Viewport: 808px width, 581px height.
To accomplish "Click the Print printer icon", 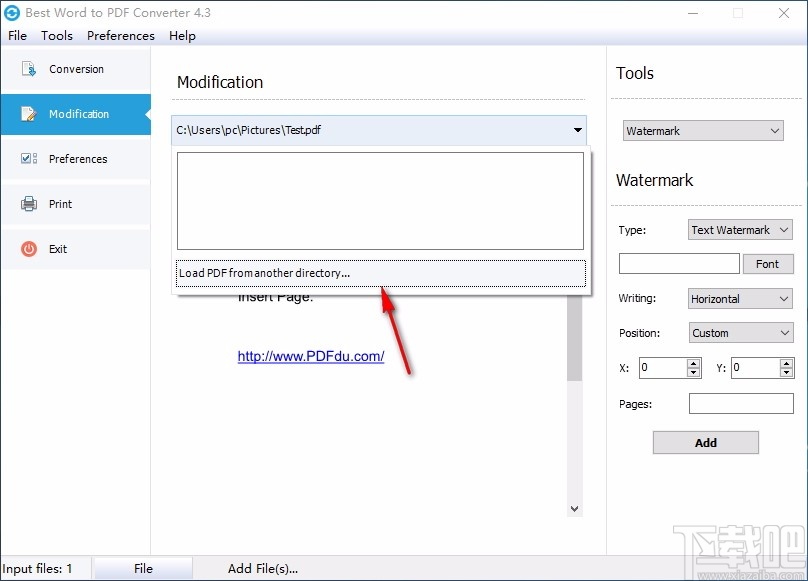I will [29, 204].
